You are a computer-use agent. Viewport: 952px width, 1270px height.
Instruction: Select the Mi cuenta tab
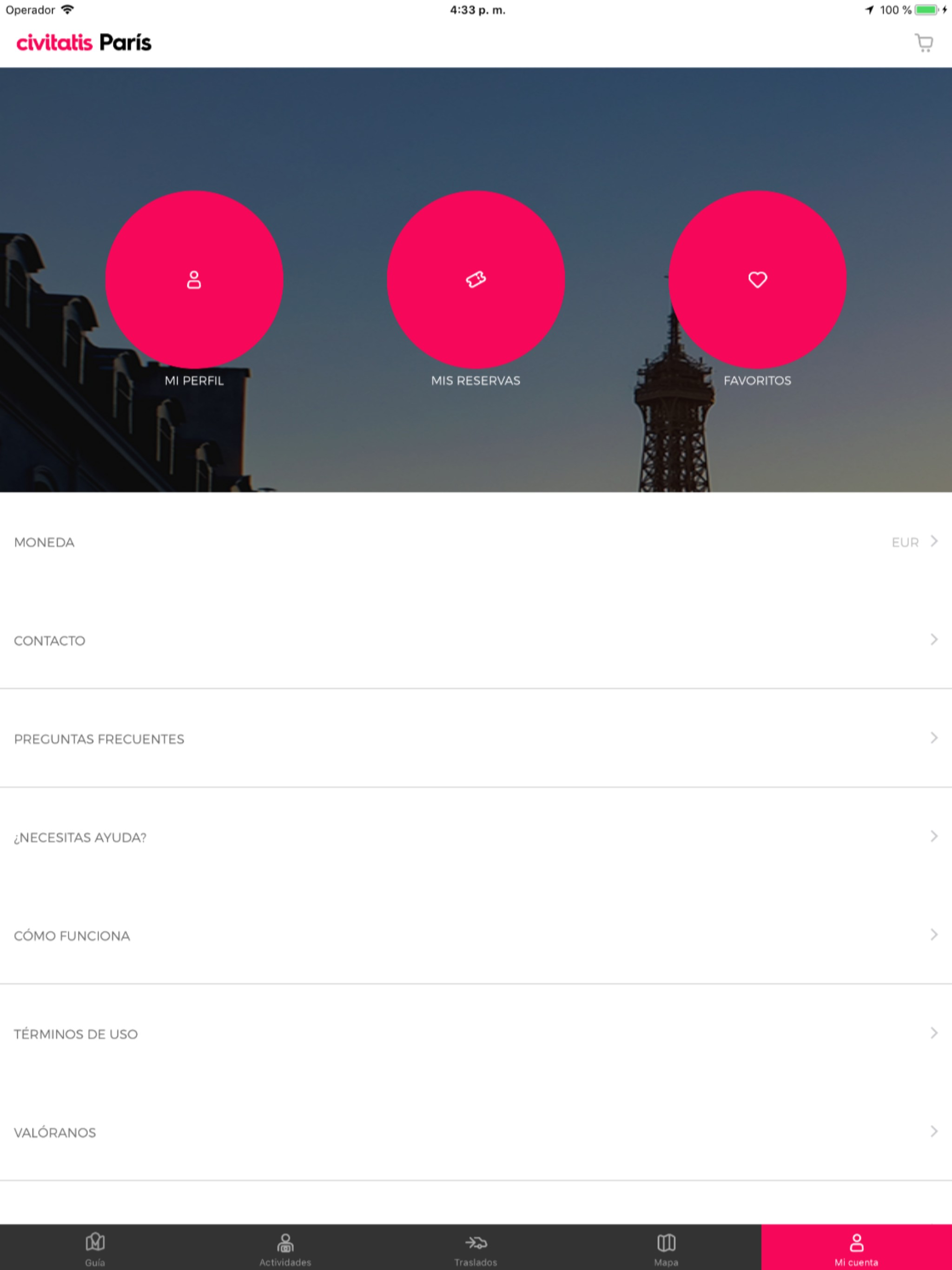tap(856, 1248)
